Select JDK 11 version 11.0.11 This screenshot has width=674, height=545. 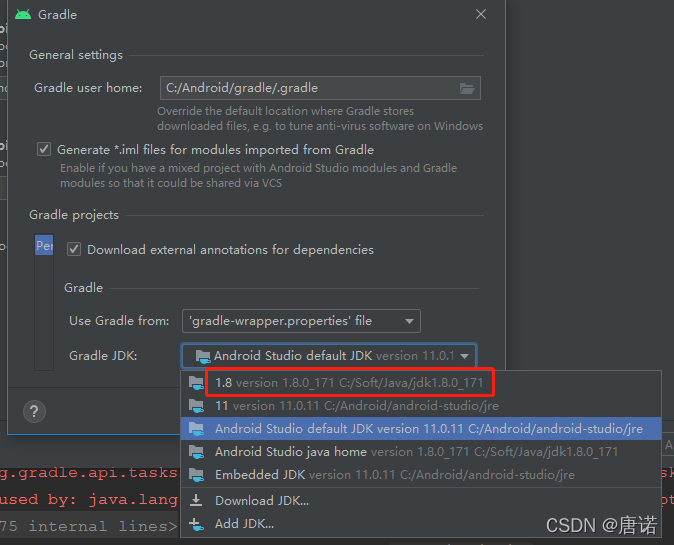(x=420, y=405)
